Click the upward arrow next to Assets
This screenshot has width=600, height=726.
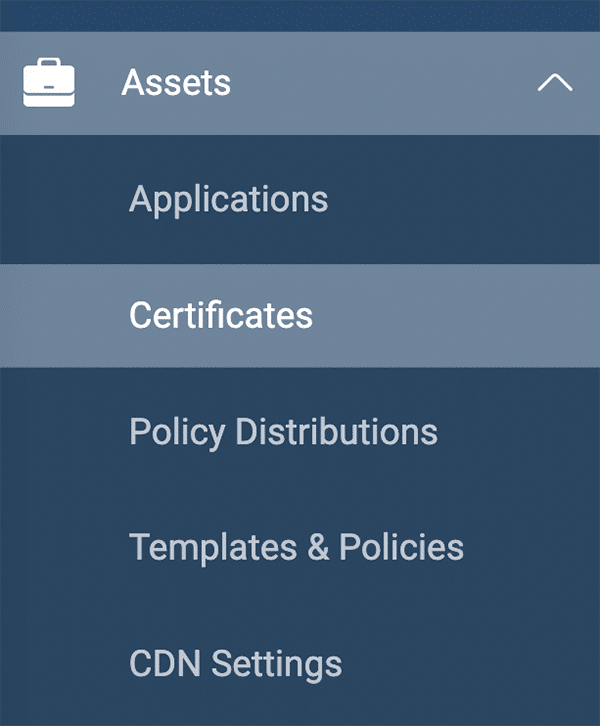coord(555,83)
